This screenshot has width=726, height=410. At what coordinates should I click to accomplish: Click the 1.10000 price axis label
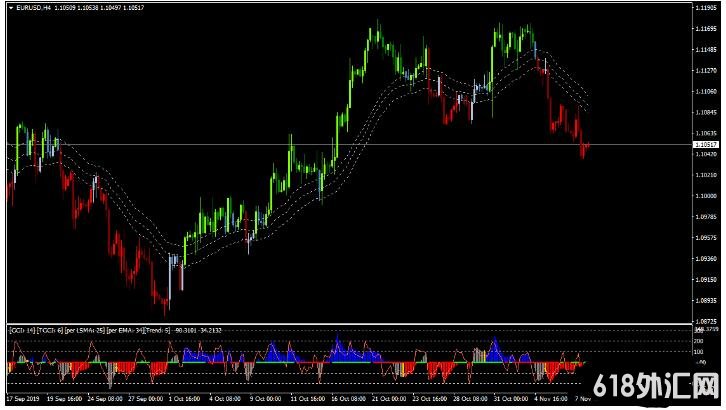pos(706,196)
